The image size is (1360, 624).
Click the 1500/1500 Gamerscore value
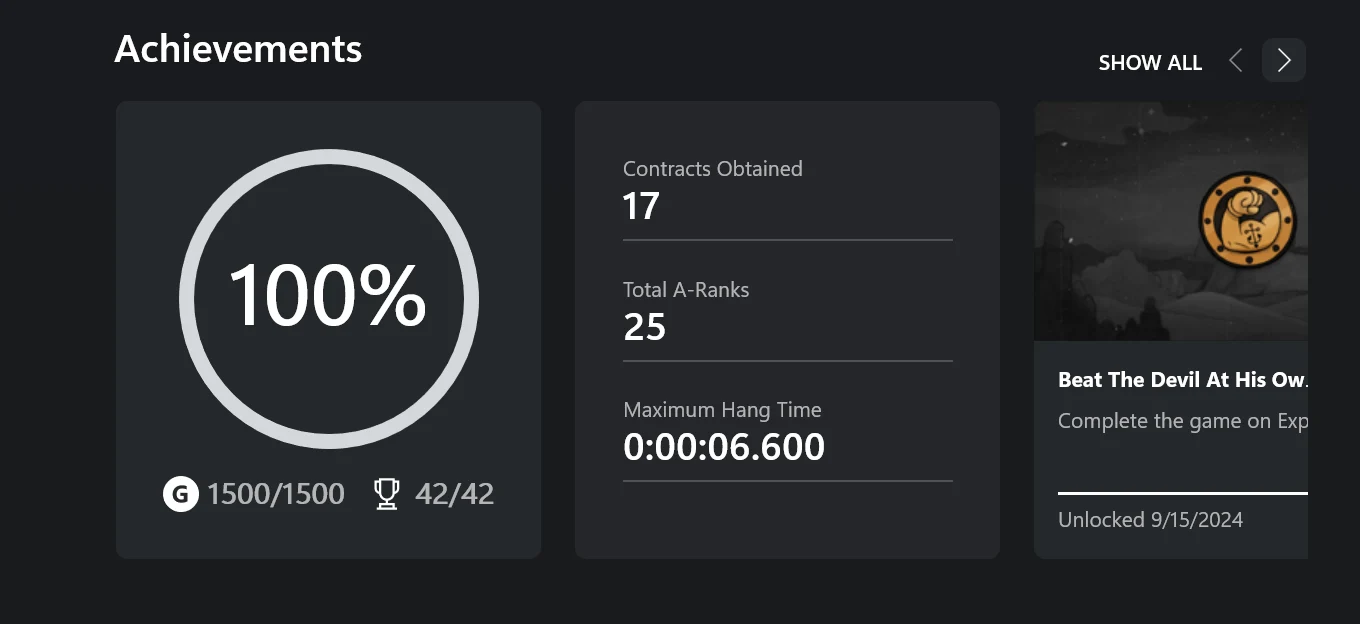pyautogui.click(x=276, y=494)
